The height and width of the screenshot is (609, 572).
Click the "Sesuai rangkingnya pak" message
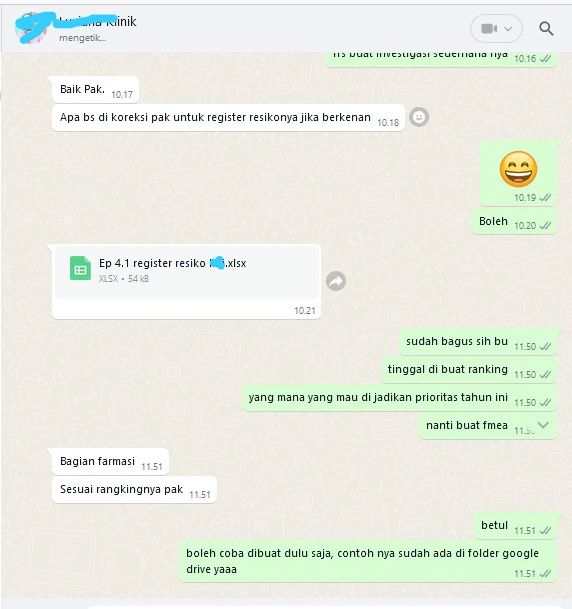point(134,490)
